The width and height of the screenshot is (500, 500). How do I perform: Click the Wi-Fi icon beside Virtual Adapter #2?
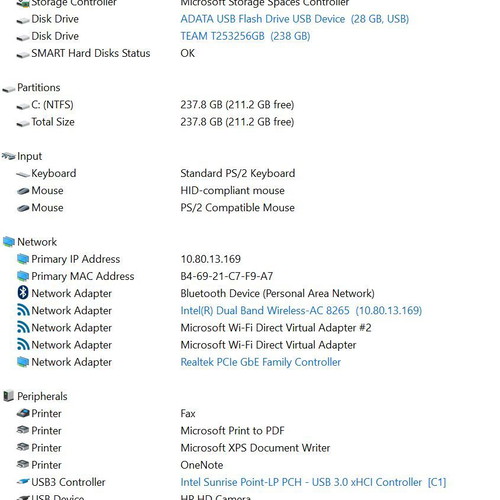[23, 328]
